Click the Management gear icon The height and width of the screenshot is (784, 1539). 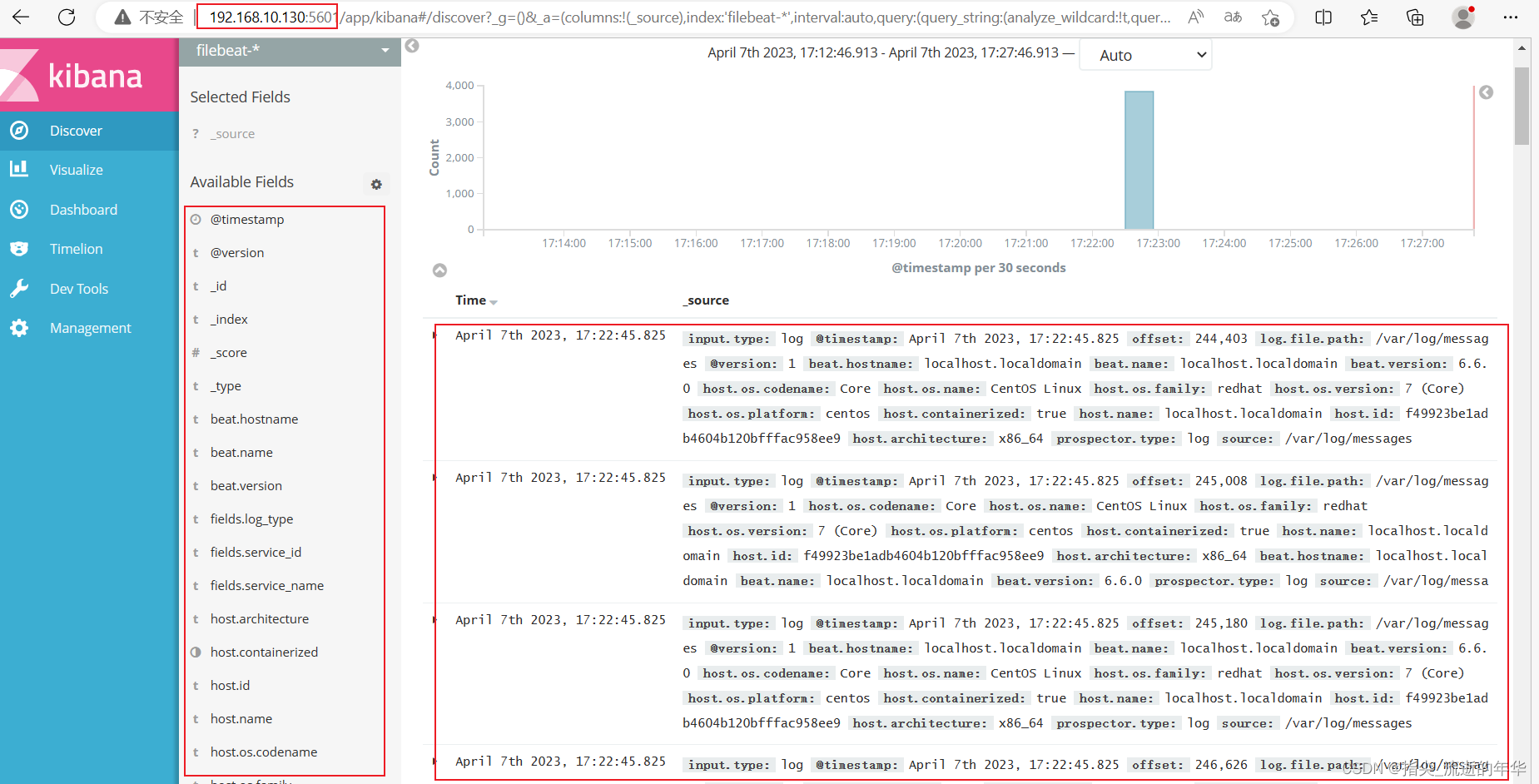click(x=19, y=328)
